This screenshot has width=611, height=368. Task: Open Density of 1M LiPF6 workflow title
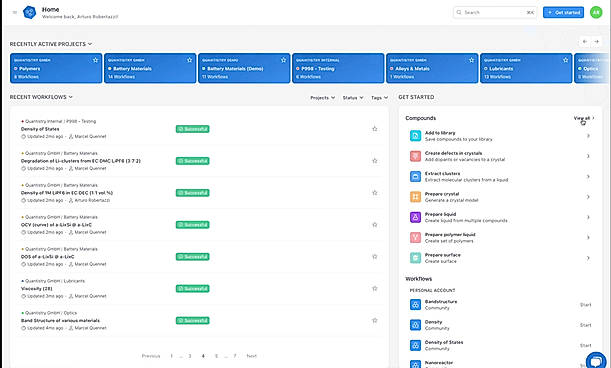click(x=67, y=193)
